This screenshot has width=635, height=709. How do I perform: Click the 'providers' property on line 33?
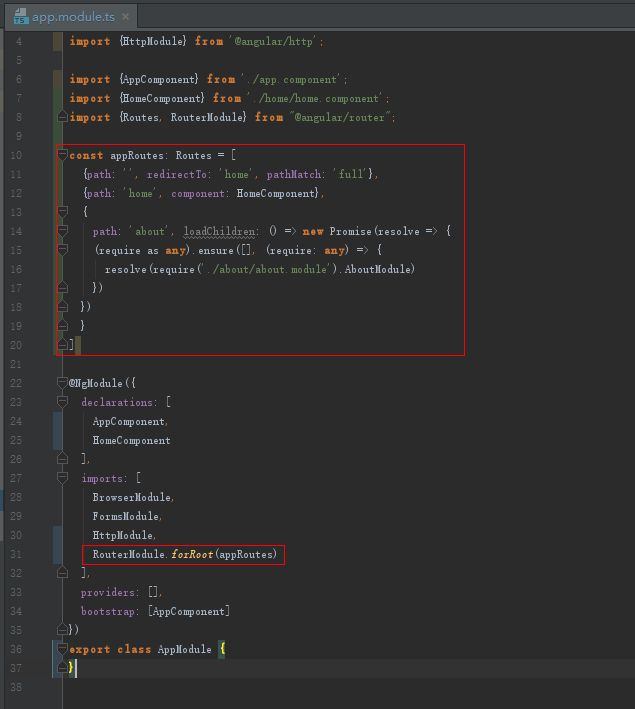click(108, 592)
